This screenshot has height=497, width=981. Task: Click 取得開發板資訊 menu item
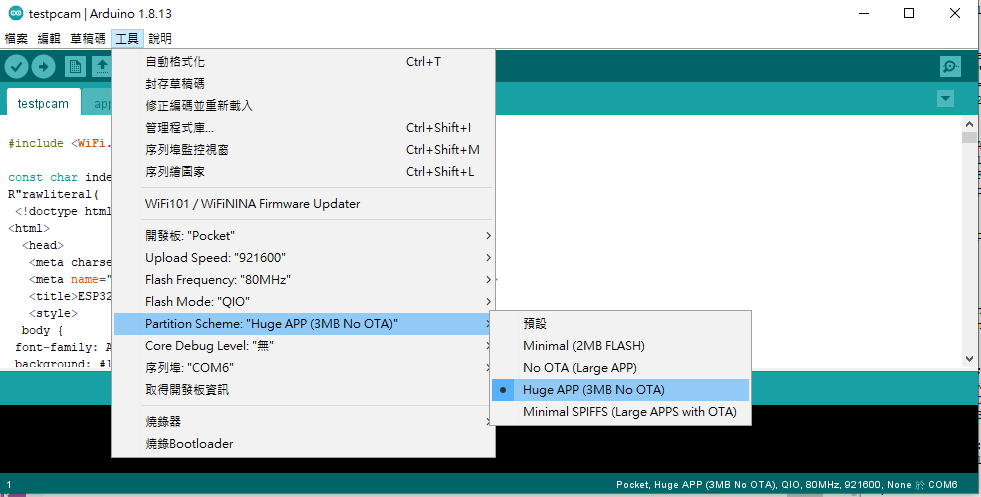pos(303,390)
